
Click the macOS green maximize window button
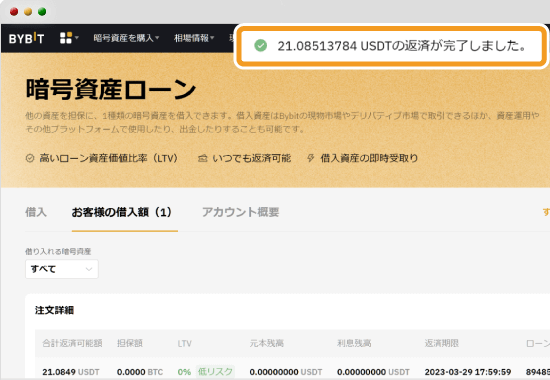42,12
